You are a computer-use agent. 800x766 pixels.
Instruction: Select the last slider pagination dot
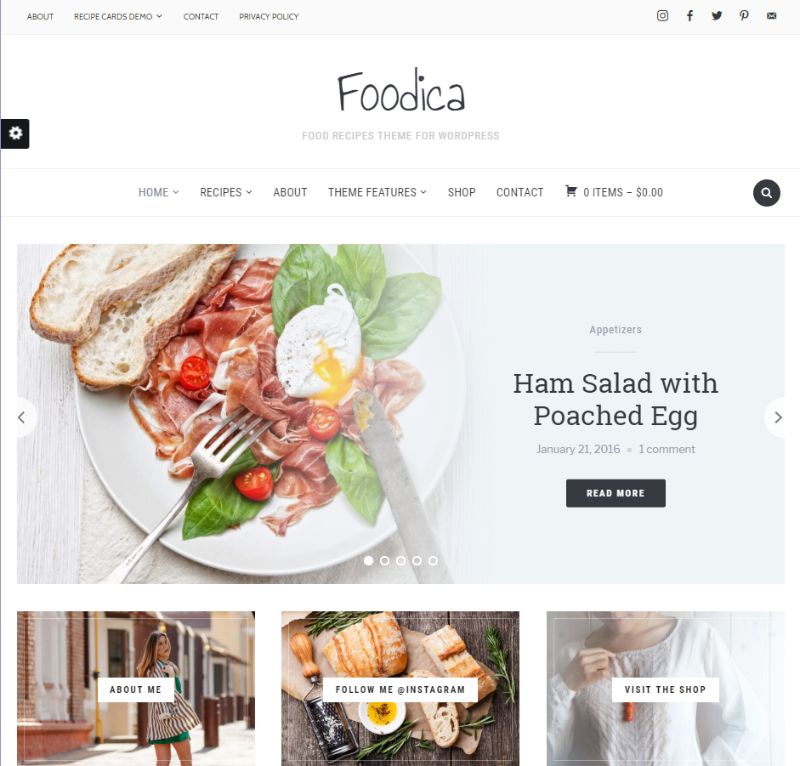tap(433, 561)
